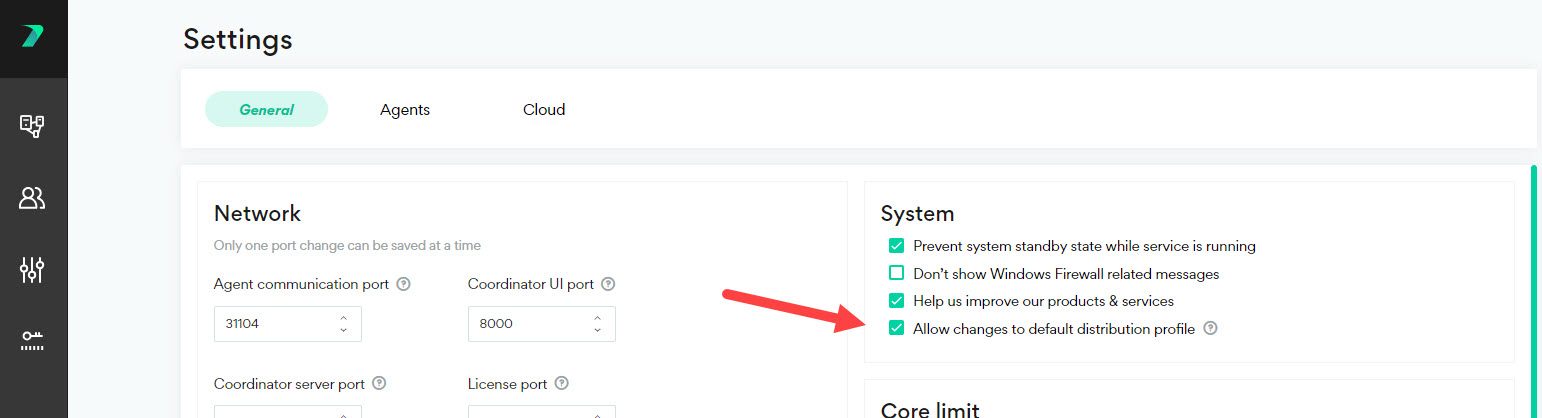
Task: Click help icon next to Coordinator UI port
Action: (608, 284)
